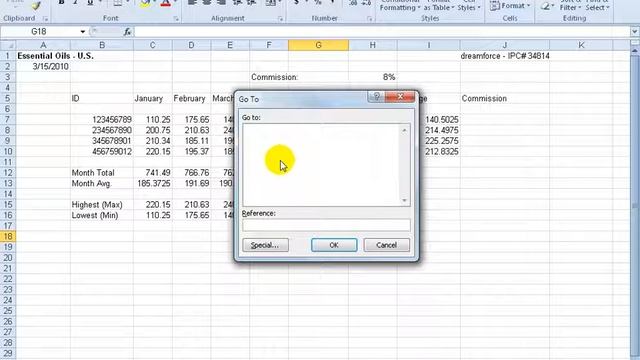This screenshot has width=640, height=360.
Task: Center text in Alignment group
Action: [207, 3]
